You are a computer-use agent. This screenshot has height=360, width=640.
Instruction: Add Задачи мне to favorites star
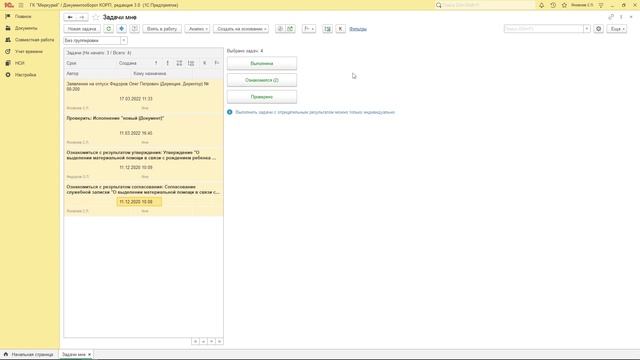(96, 17)
